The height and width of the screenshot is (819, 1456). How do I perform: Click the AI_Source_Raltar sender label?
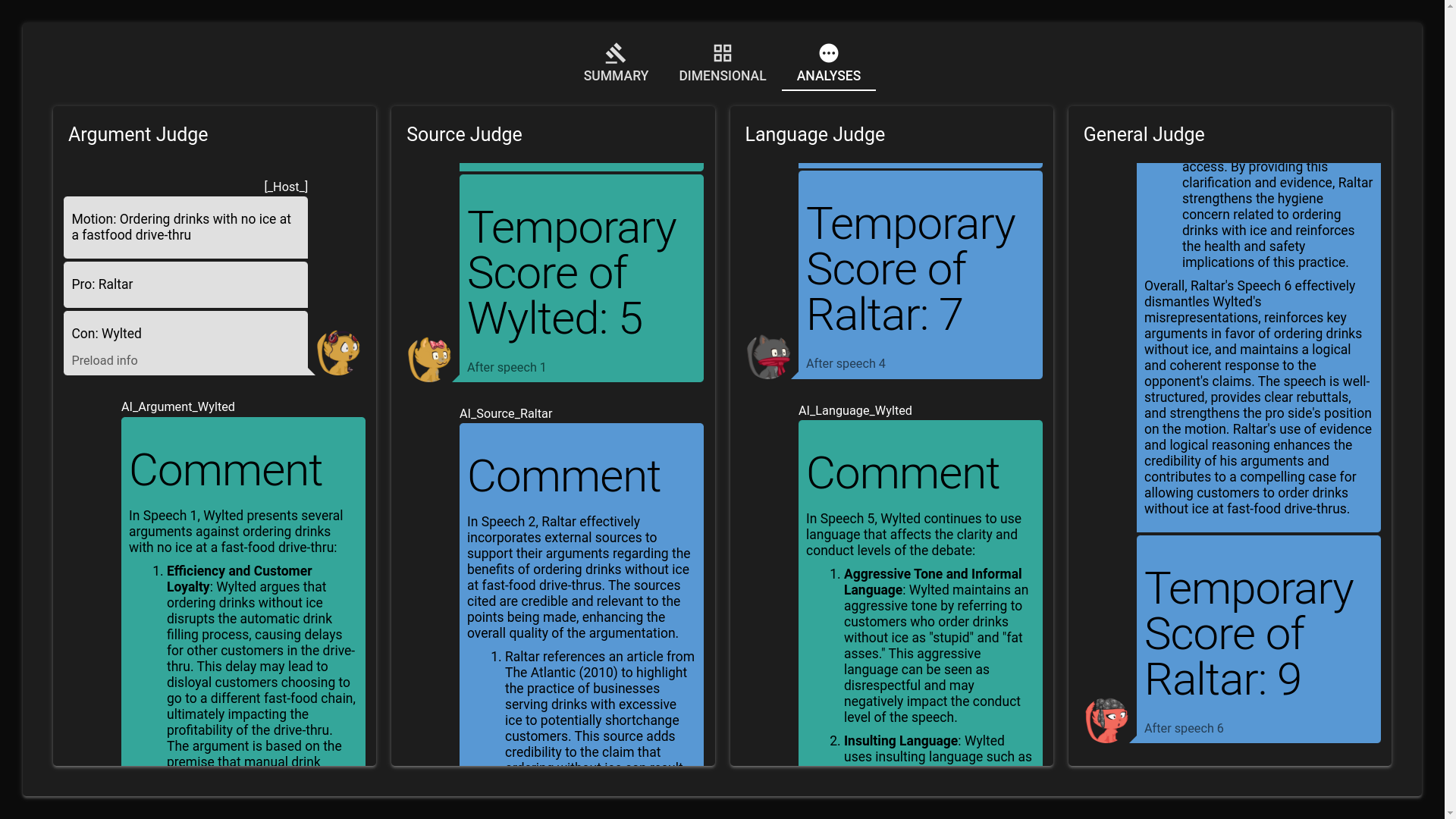(x=505, y=414)
